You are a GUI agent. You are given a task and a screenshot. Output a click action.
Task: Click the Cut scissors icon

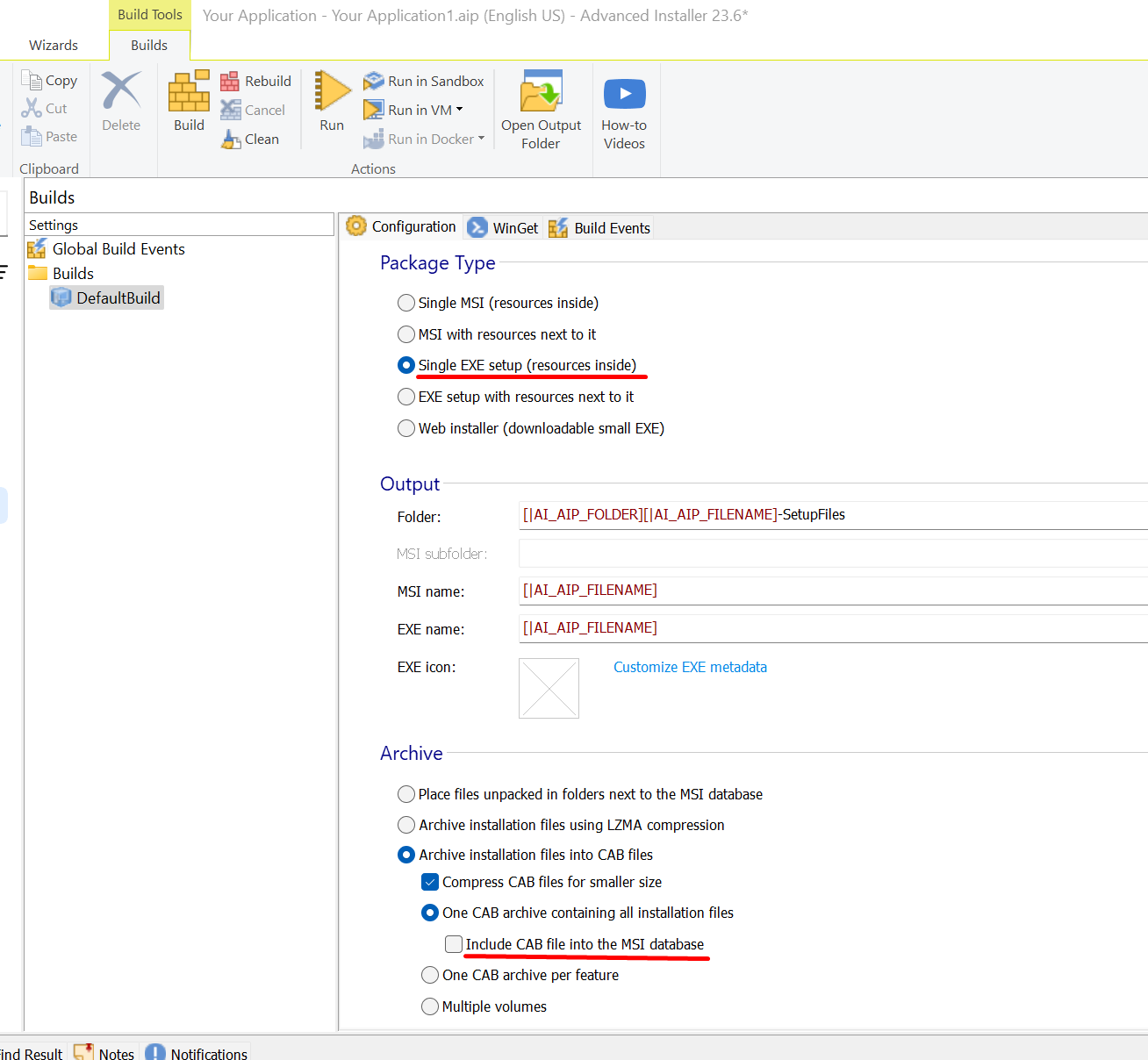tap(32, 109)
